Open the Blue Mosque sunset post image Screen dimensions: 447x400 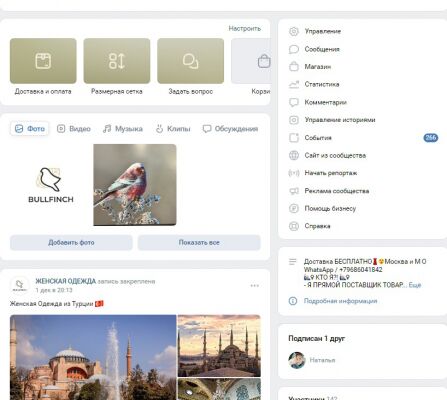[219, 346]
